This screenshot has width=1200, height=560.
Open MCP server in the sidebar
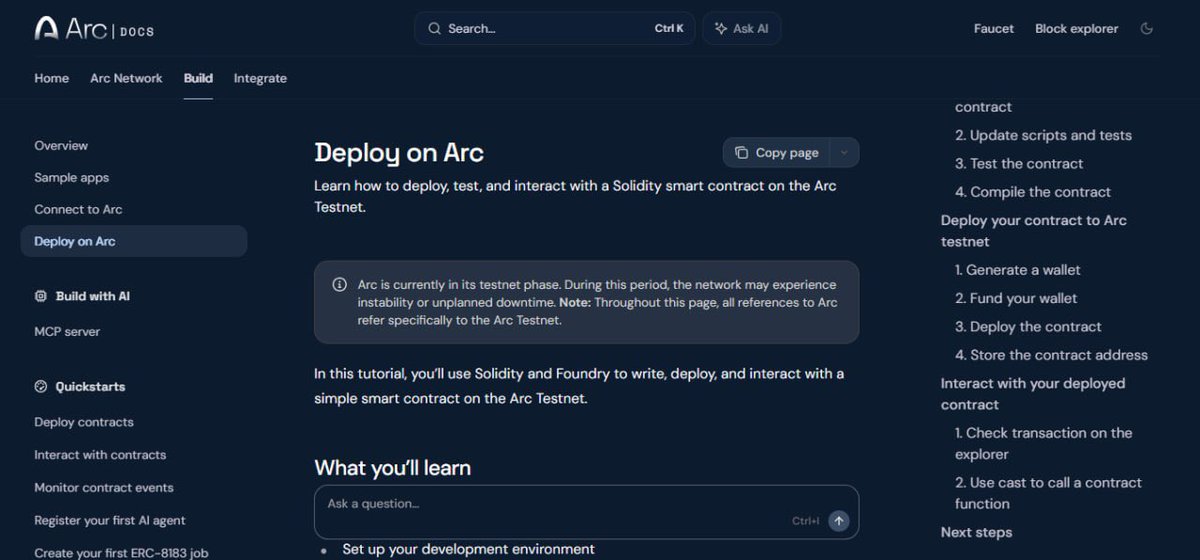pos(67,332)
